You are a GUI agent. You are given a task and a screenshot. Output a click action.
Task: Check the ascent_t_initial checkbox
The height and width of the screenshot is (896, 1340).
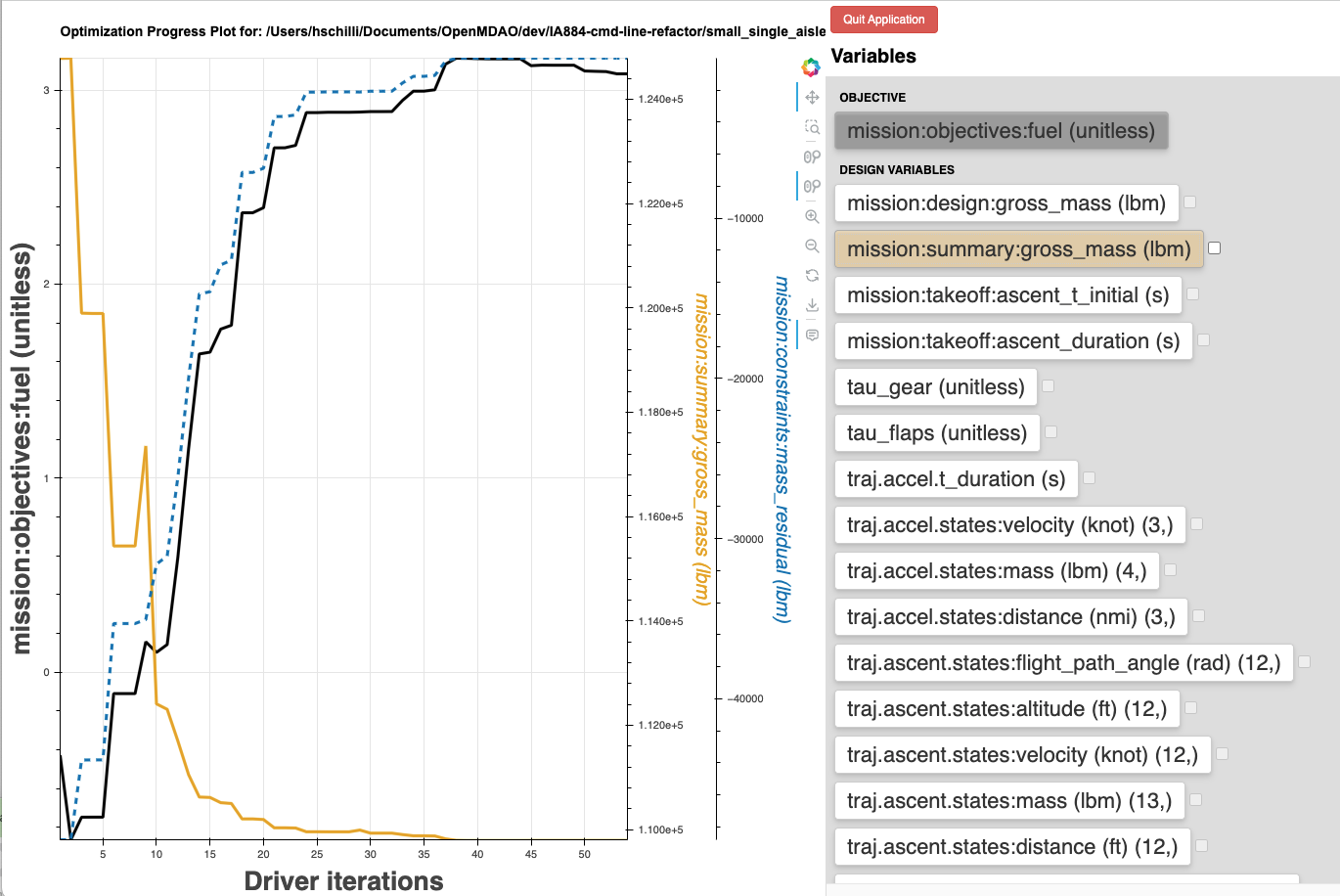tap(1193, 294)
